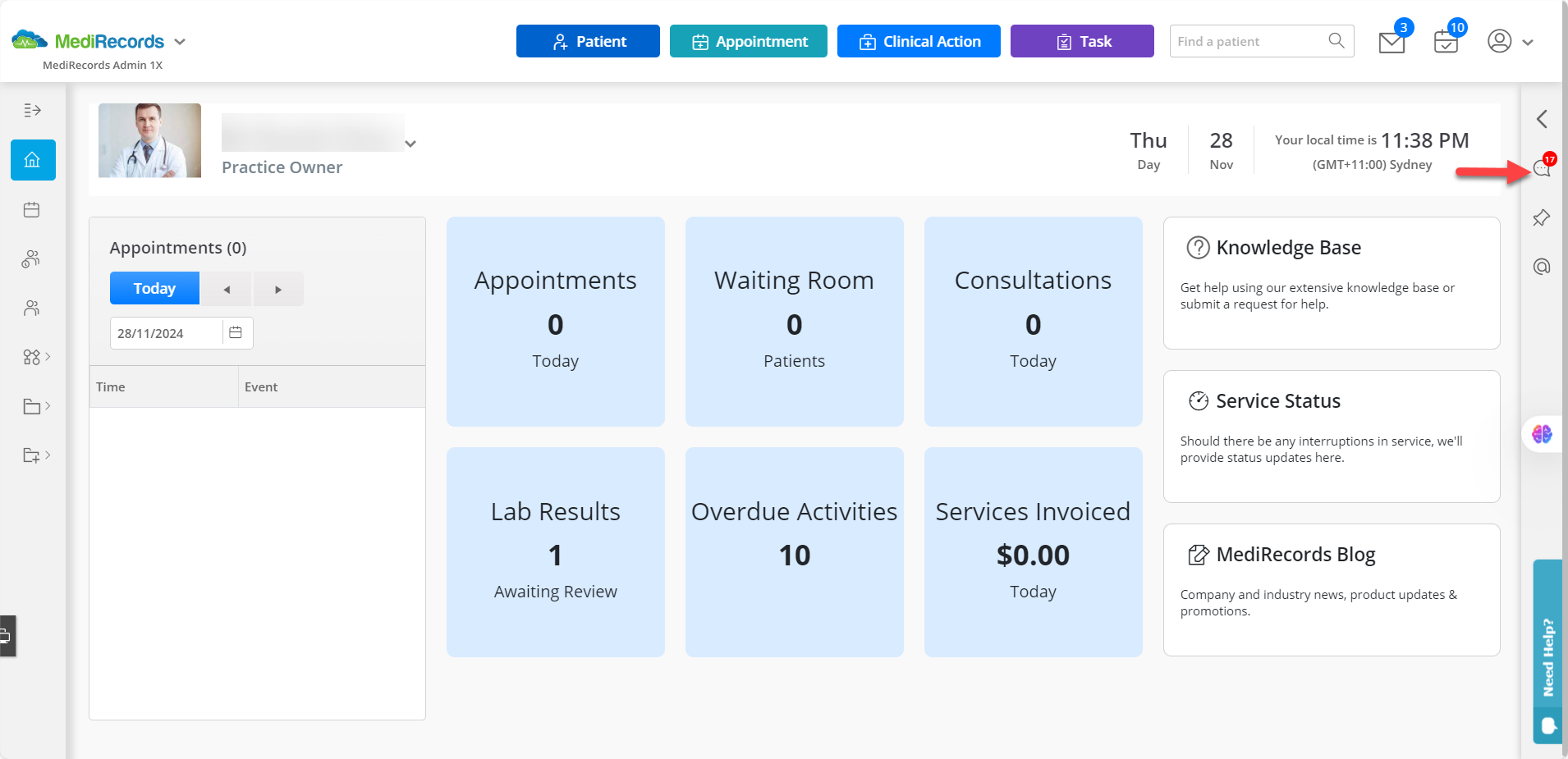
Task: Expand the left navigation menu
Action: (x=32, y=110)
